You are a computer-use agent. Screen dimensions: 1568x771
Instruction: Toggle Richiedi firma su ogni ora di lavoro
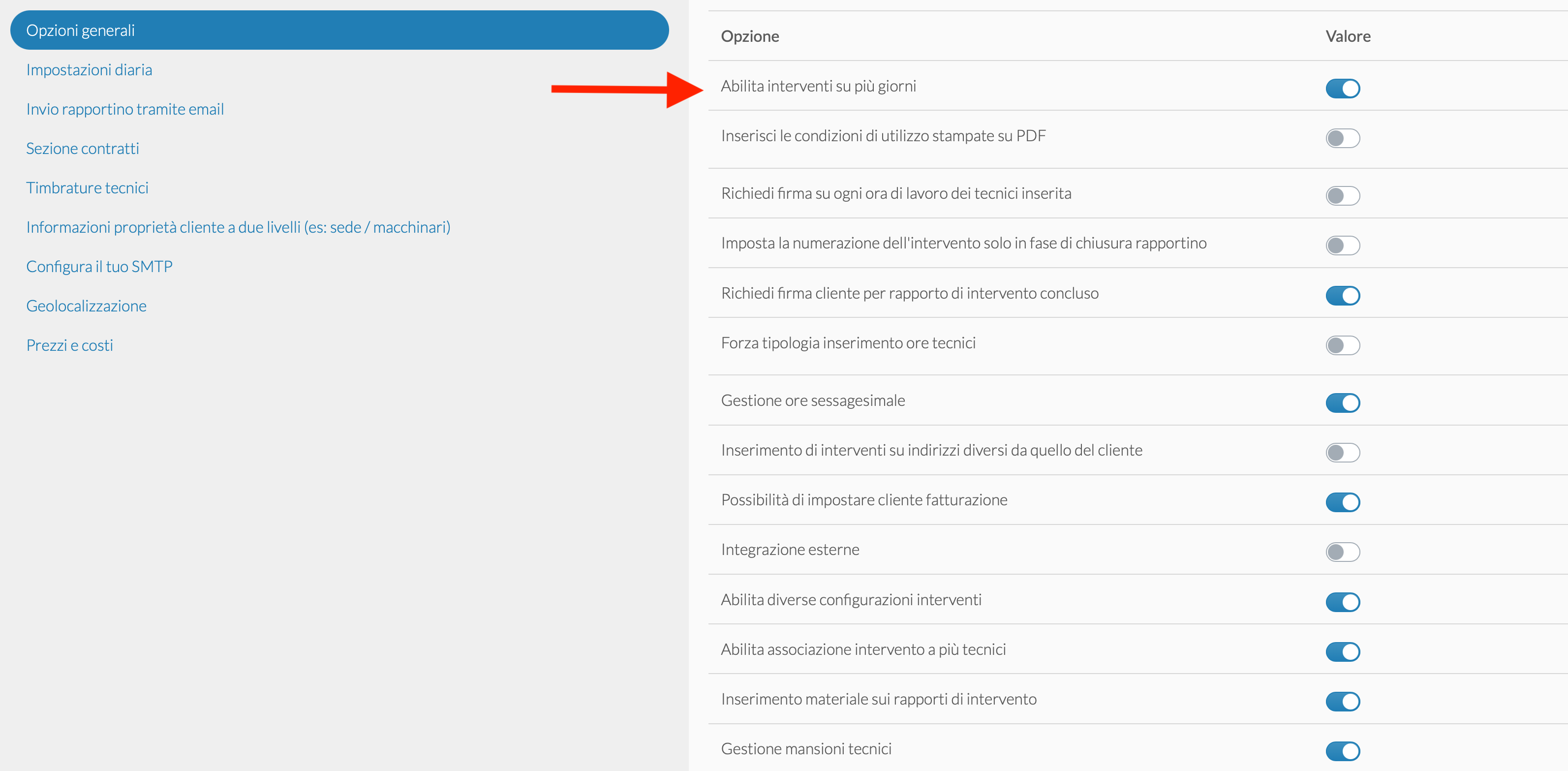coord(1342,196)
